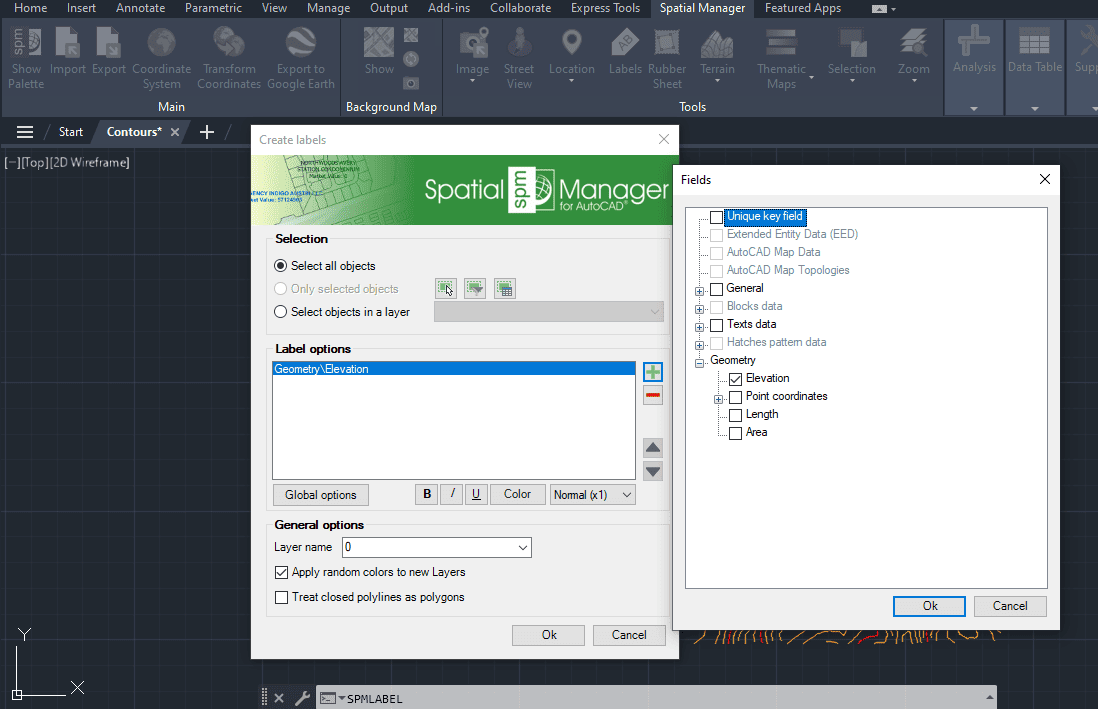Check the Area field checkbox
This screenshot has height=709, width=1098.
tap(735, 434)
